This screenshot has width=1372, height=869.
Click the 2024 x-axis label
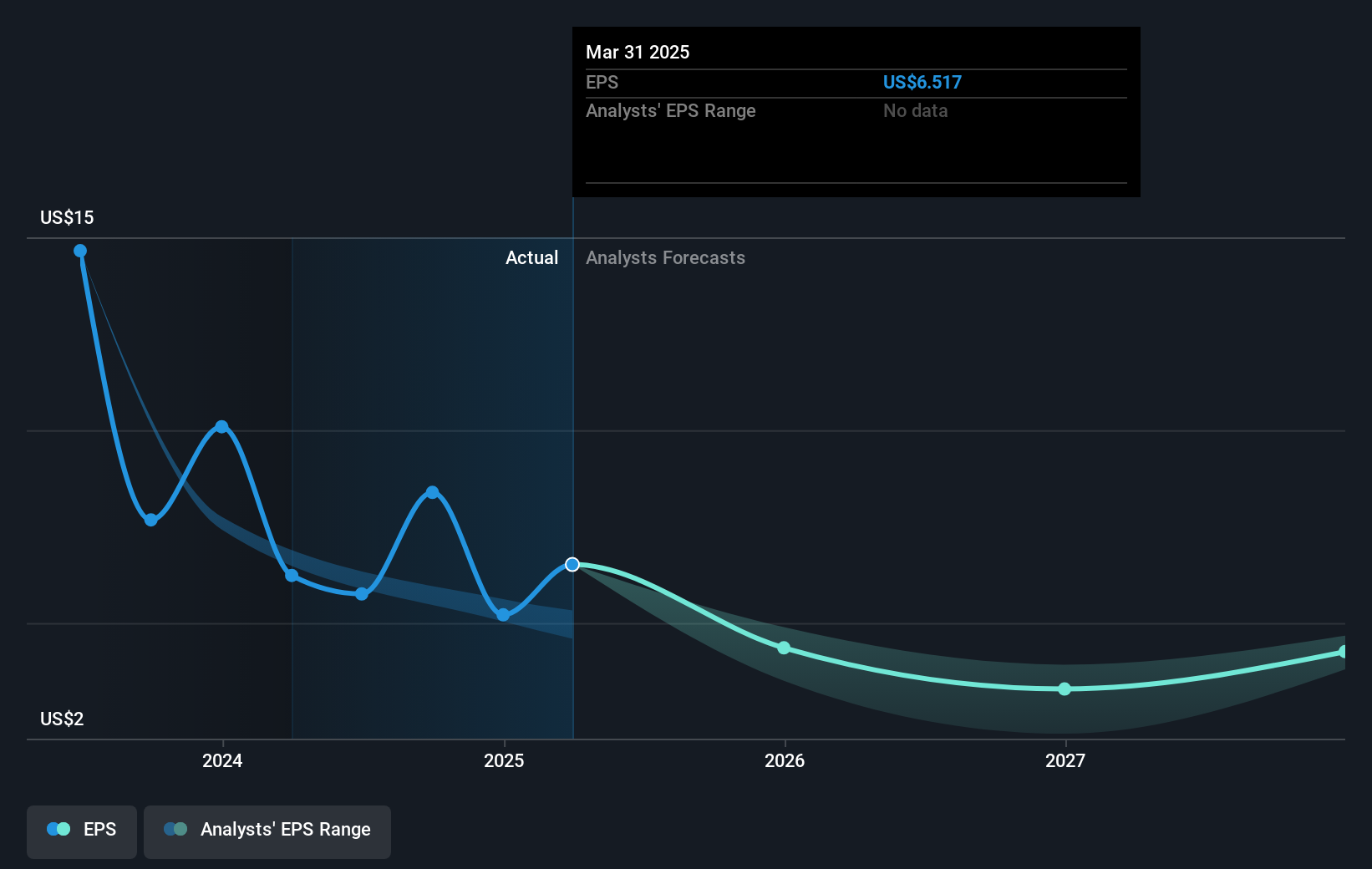tap(222, 760)
